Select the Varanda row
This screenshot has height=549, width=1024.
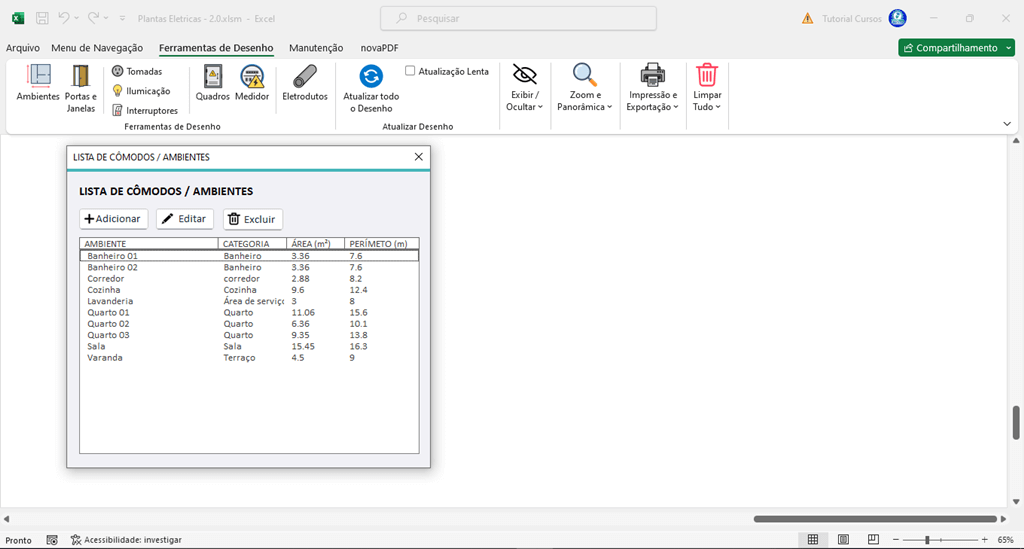pyautogui.click(x=249, y=358)
